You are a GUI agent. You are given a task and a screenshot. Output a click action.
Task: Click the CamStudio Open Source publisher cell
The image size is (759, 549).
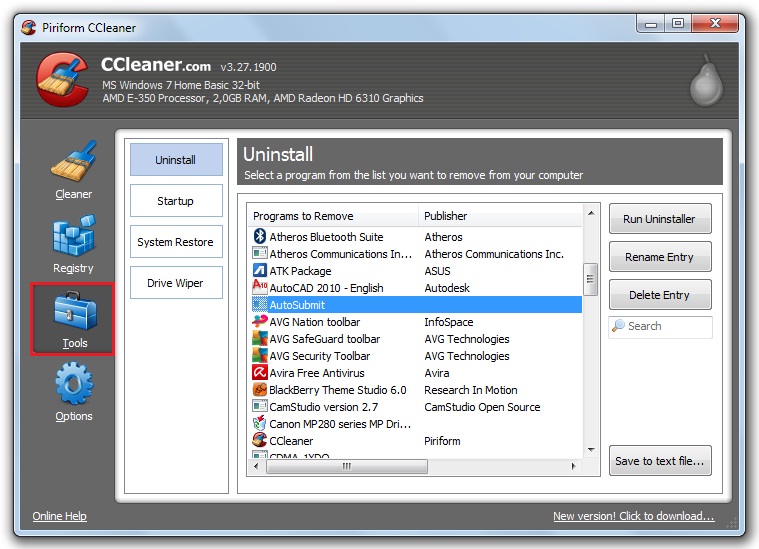tap(482, 407)
